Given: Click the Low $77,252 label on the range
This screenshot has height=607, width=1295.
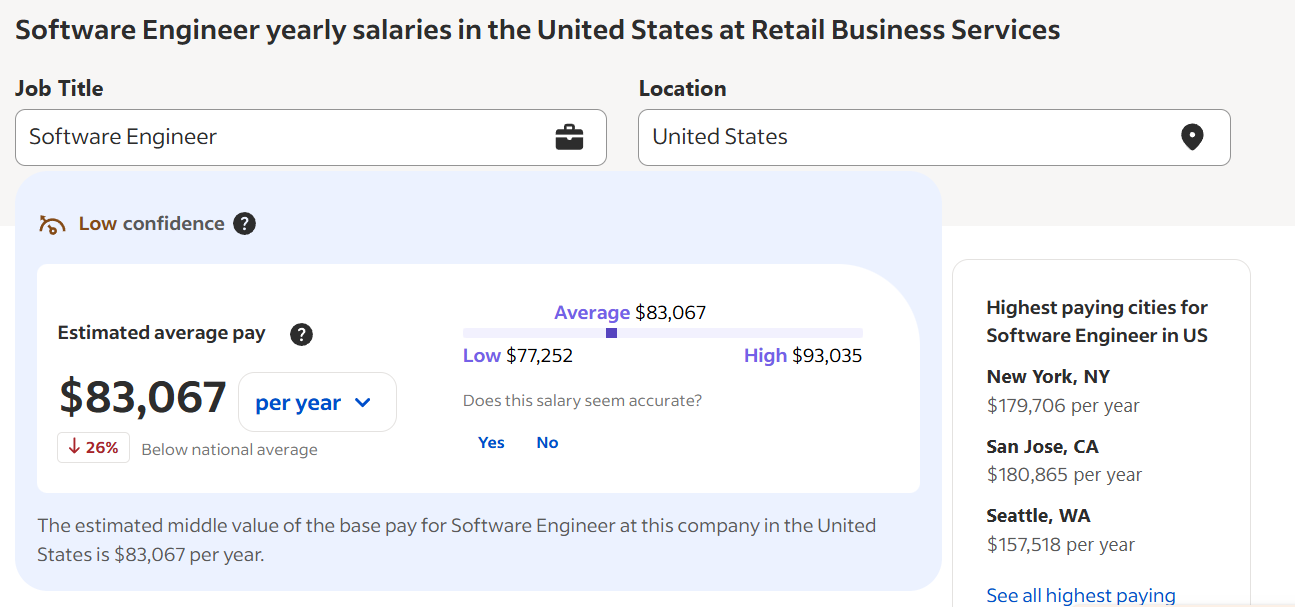Looking at the screenshot, I should (x=518, y=355).
